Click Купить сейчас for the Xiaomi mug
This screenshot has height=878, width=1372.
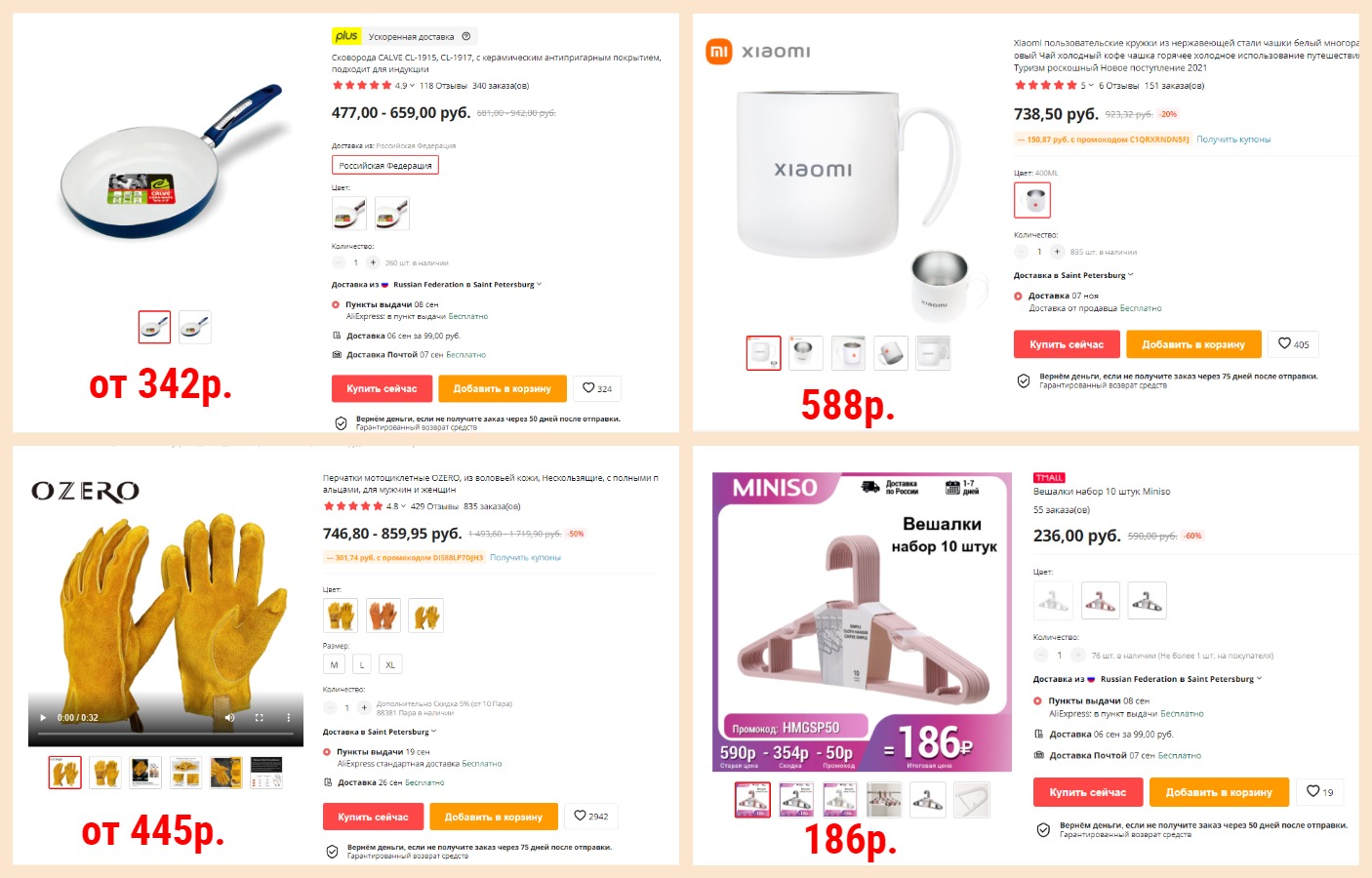[x=1067, y=344]
